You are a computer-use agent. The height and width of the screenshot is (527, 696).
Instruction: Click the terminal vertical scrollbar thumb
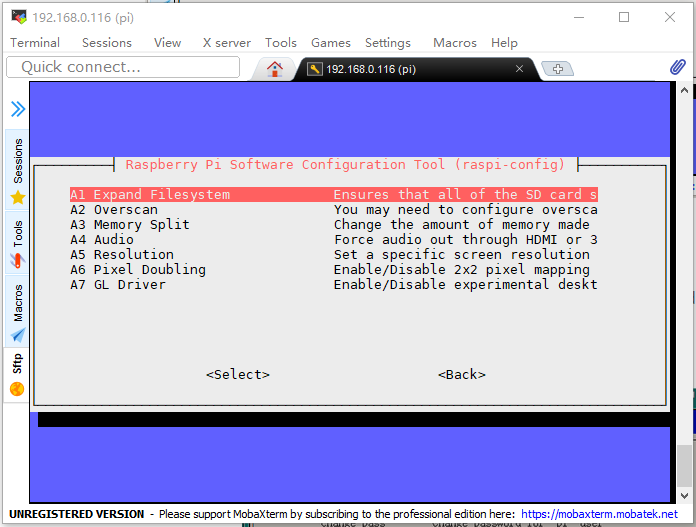(x=684, y=465)
